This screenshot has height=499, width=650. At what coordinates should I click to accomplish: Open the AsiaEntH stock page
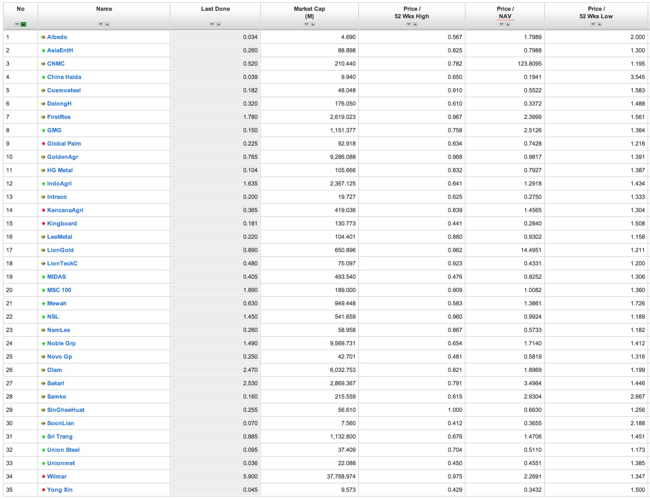pos(60,50)
